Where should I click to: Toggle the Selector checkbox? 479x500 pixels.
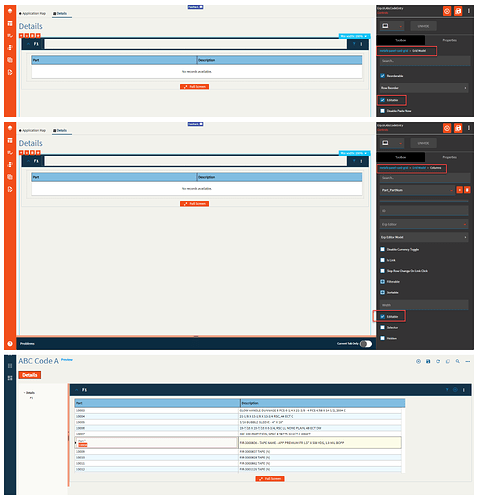point(383,327)
